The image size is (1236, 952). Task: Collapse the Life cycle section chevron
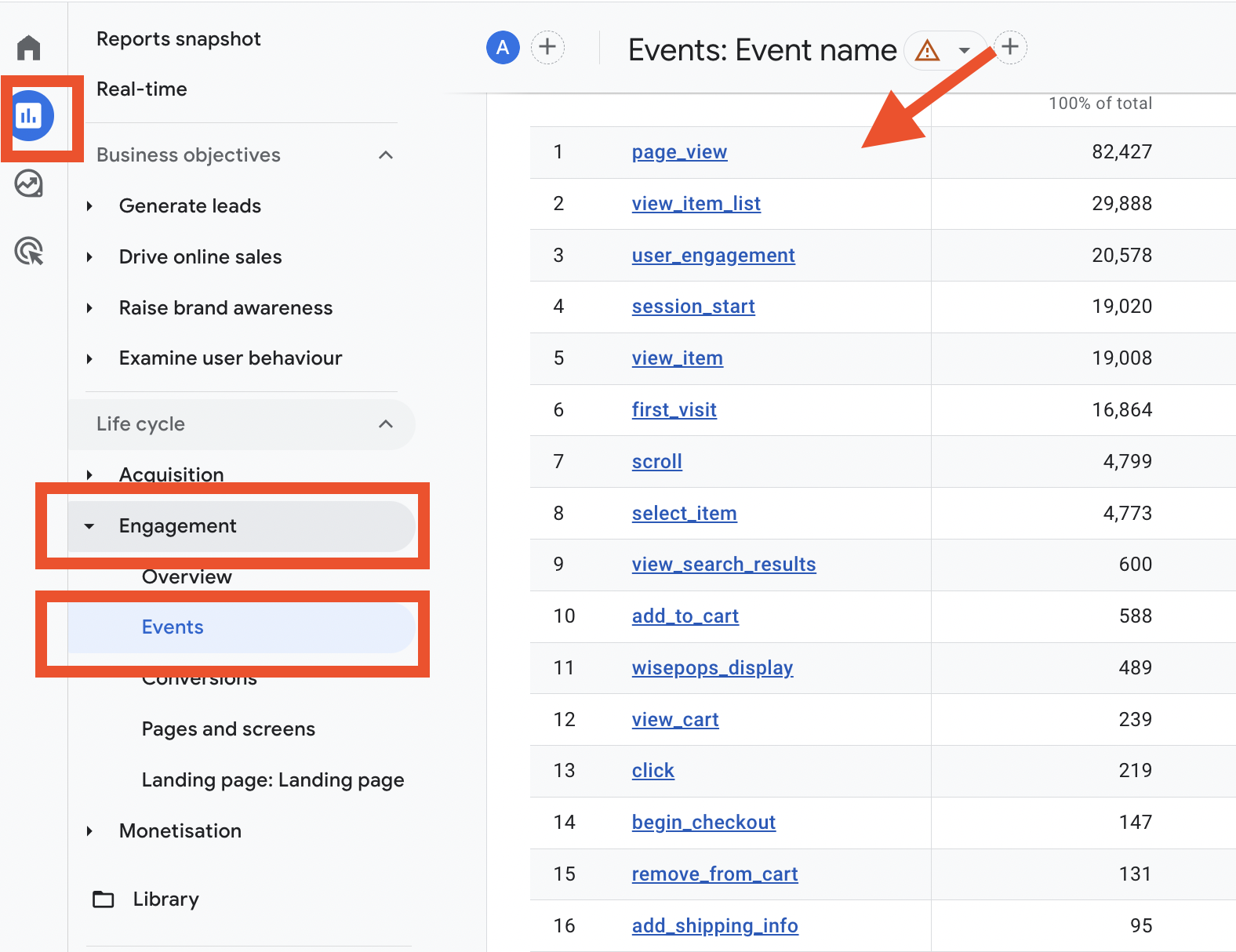pyautogui.click(x=385, y=424)
